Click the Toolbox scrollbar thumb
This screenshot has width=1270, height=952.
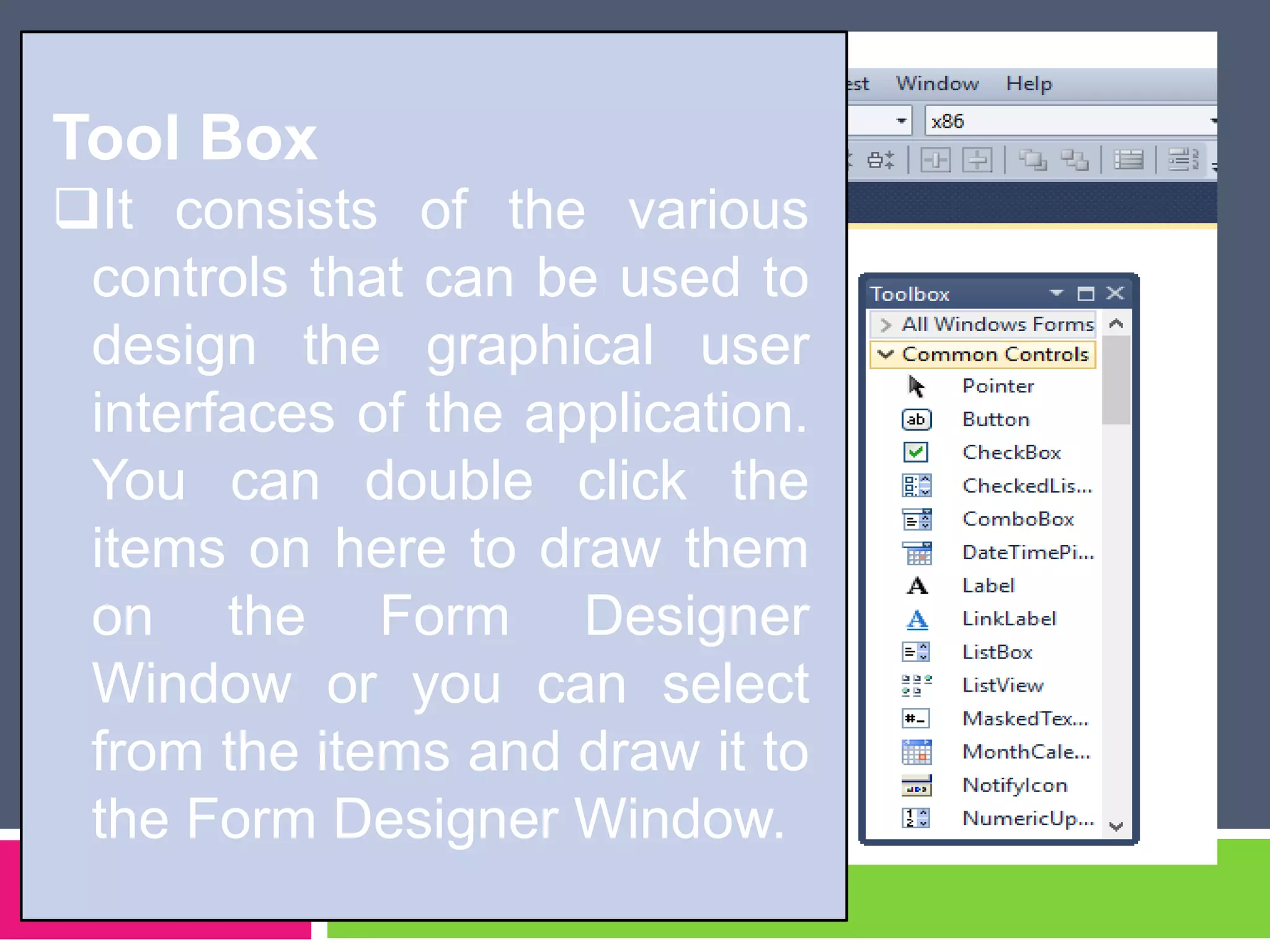click(x=1116, y=381)
